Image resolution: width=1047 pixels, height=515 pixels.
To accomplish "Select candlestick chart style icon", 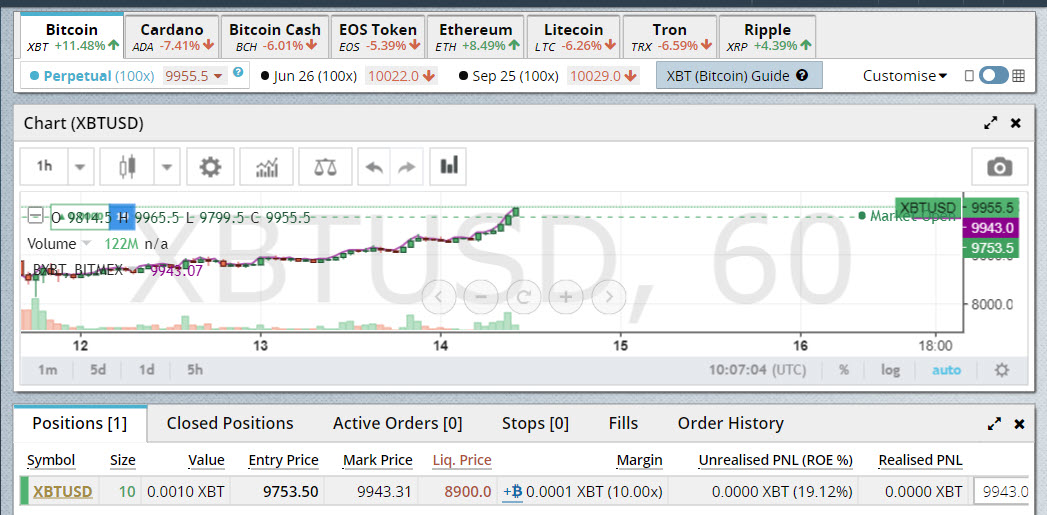I will (127, 166).
